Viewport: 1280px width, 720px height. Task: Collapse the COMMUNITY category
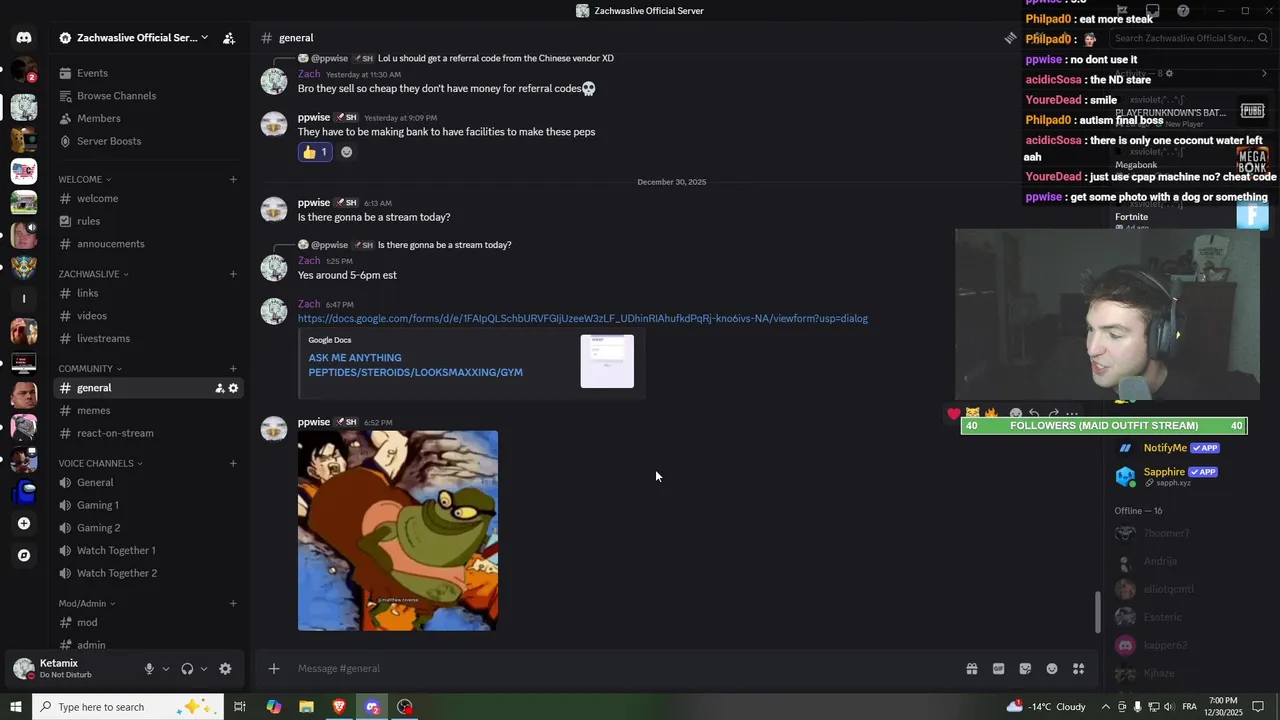tap(90, 369)
